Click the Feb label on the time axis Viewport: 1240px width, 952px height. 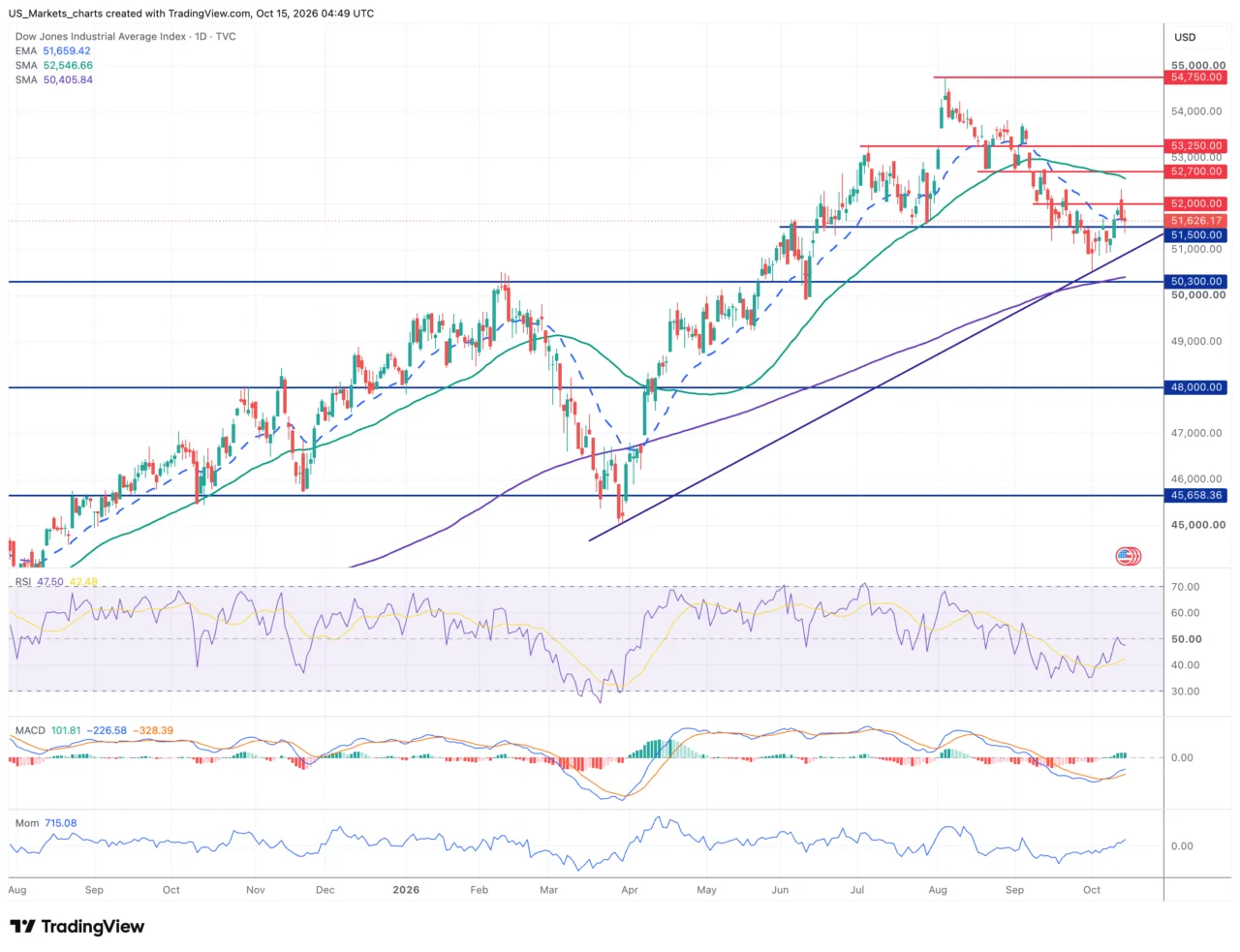pos(479,889)
